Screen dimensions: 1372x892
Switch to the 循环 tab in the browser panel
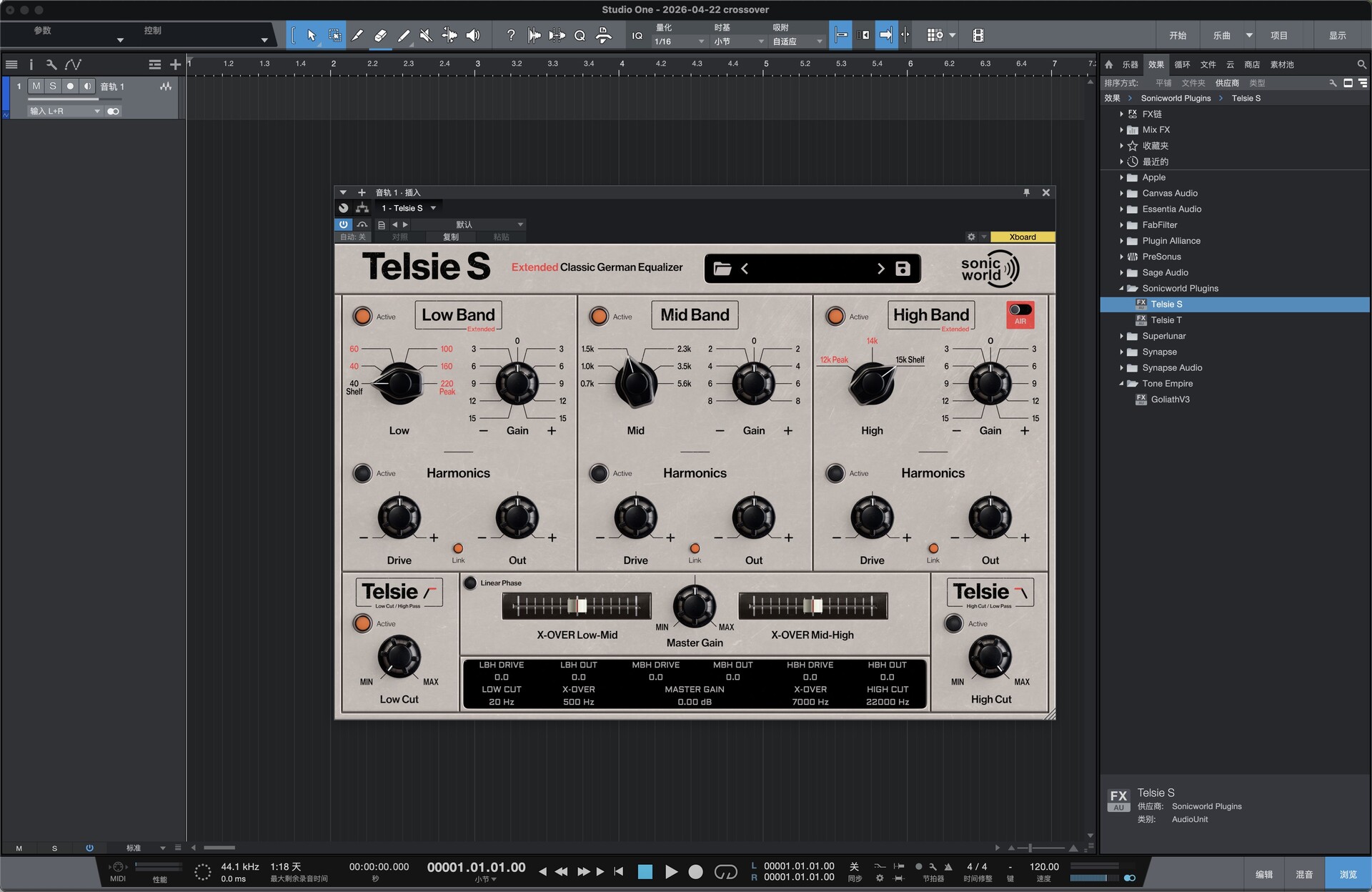(x=1182, y=64)
